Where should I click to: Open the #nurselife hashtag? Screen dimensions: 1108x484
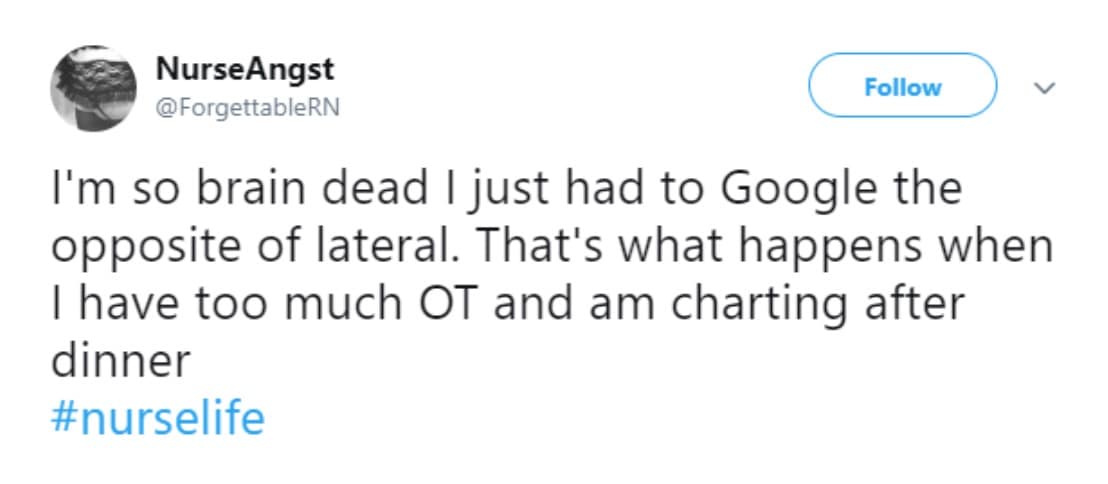pos(158,418)
